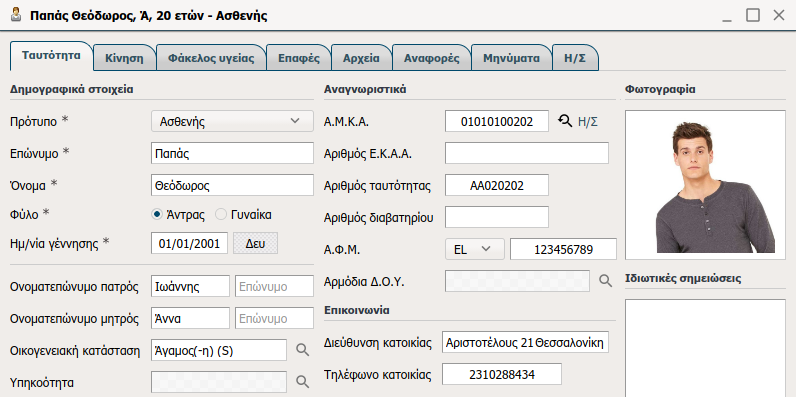The width and height of the screenshot is (796, 397).
Task: Click the A.M.K.A. magnifier search icon
Action: [x=565, y=121]
